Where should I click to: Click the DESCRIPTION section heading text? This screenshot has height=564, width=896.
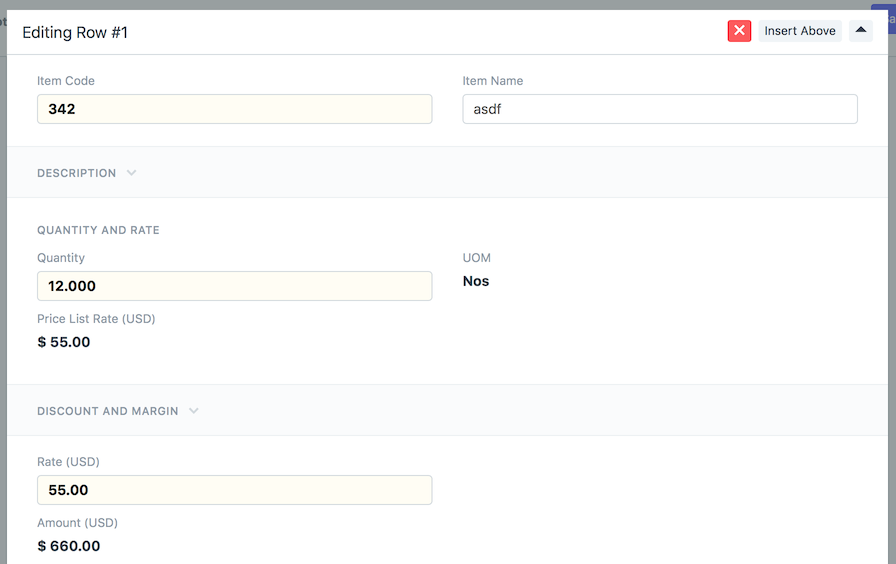pos(77,173)
